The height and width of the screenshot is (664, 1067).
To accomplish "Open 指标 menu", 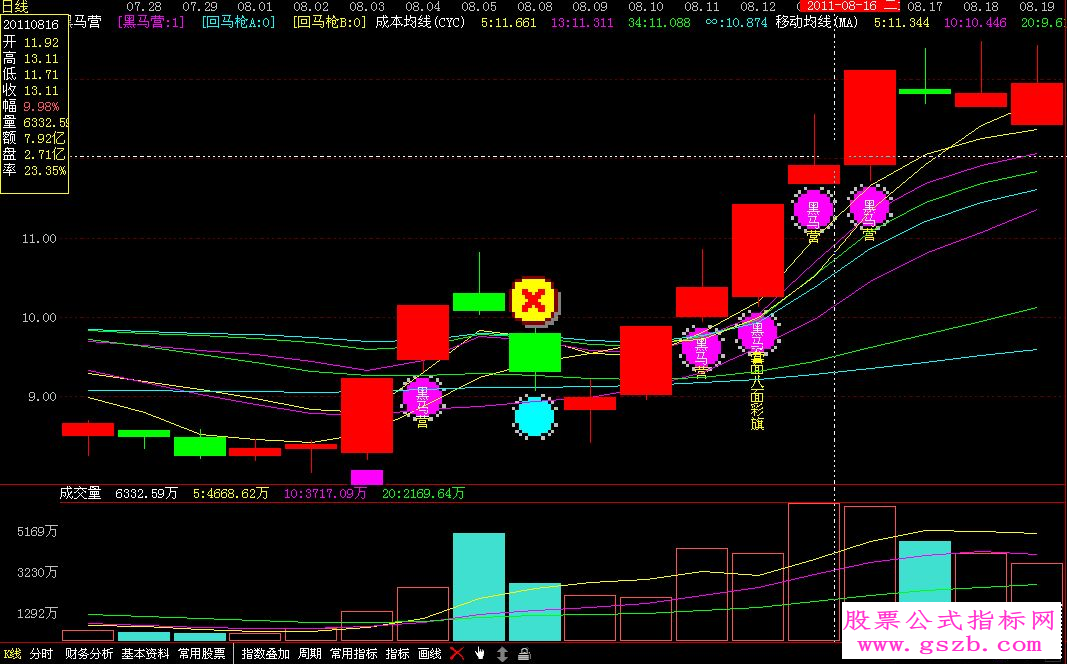I will point(397,654).
